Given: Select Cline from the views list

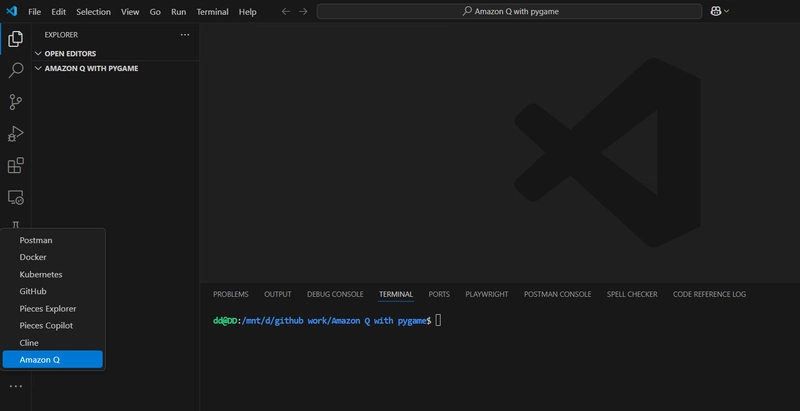Looking at the screenshot, I should click(53, 343).
